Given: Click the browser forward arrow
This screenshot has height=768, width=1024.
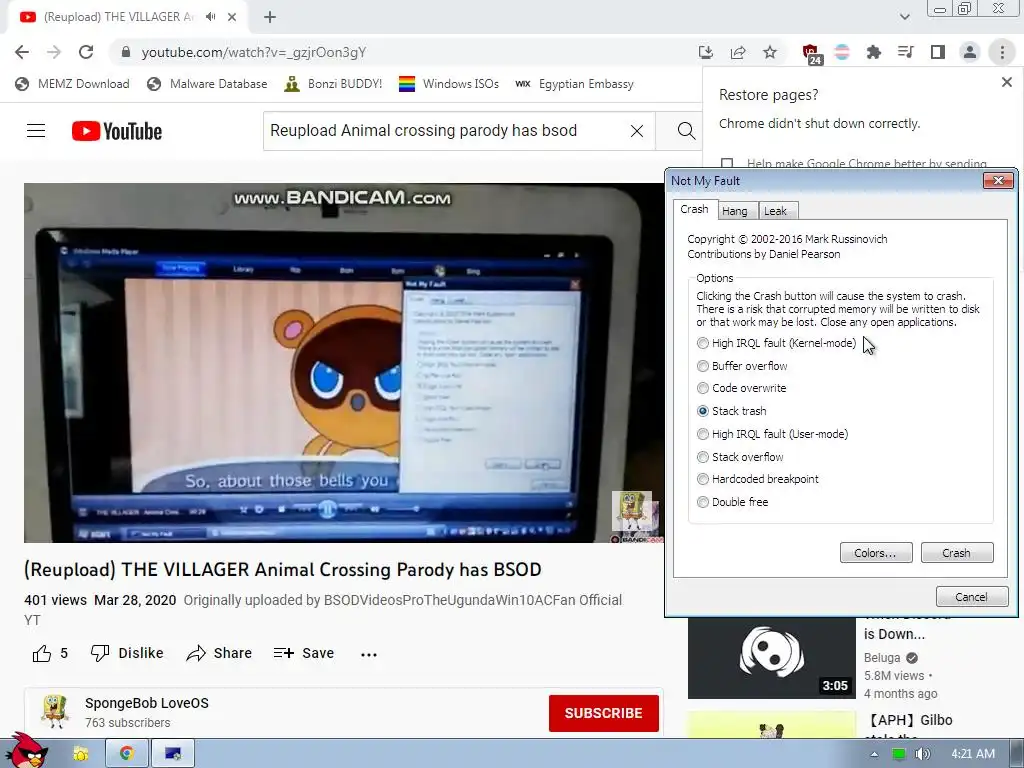Looking at the screenshot, I should [x=54, y=52].
